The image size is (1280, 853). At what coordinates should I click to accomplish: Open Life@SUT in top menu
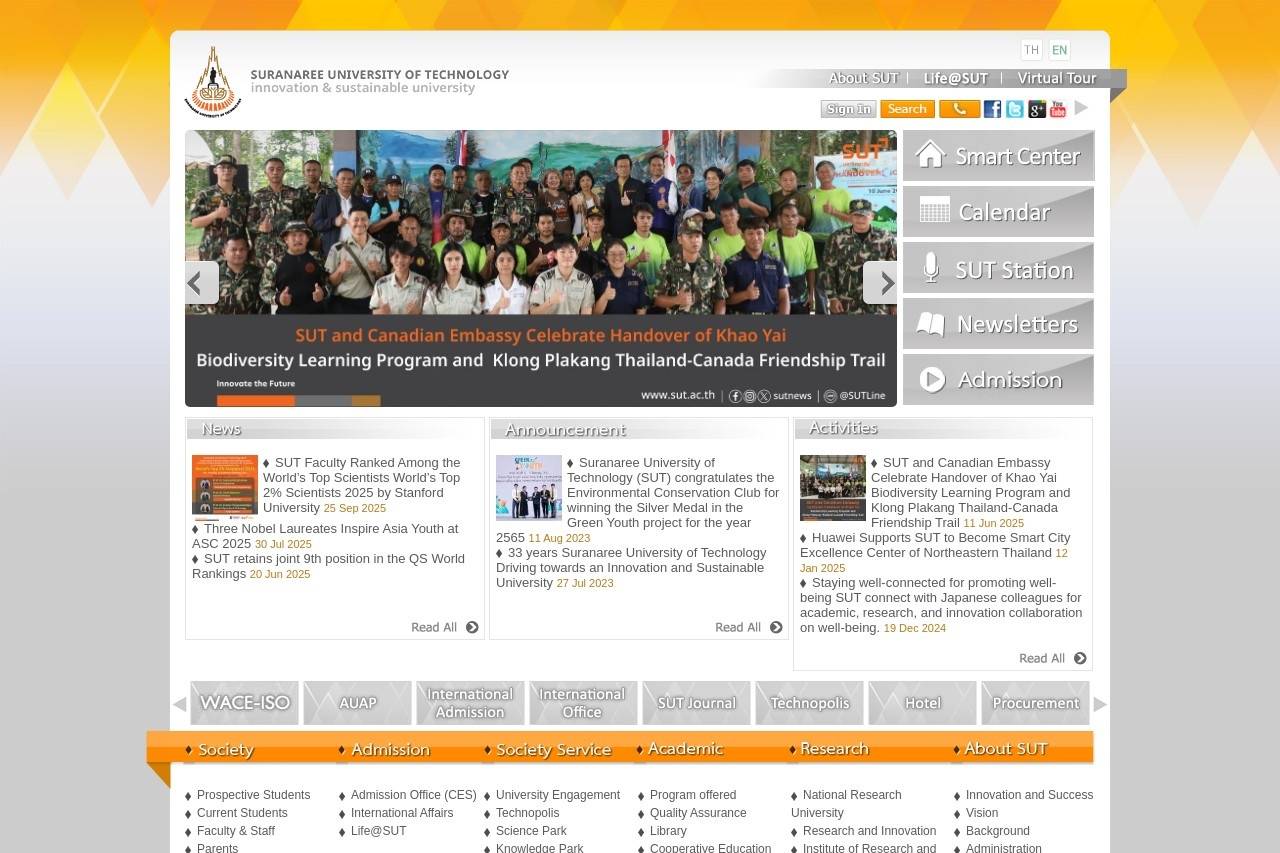click(956, 78)
